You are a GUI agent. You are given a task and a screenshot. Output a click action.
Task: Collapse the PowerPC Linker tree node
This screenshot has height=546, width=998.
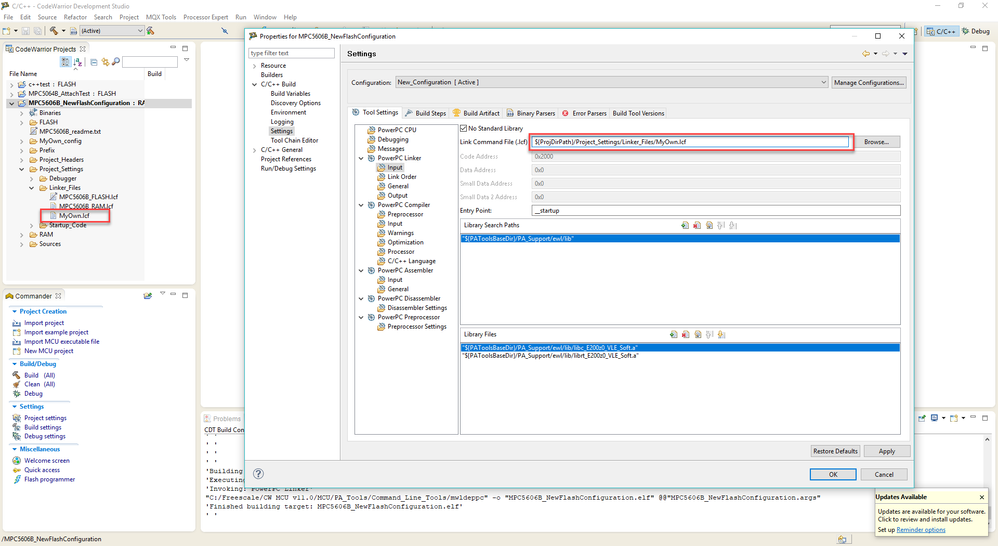click(x=361, y=158)
